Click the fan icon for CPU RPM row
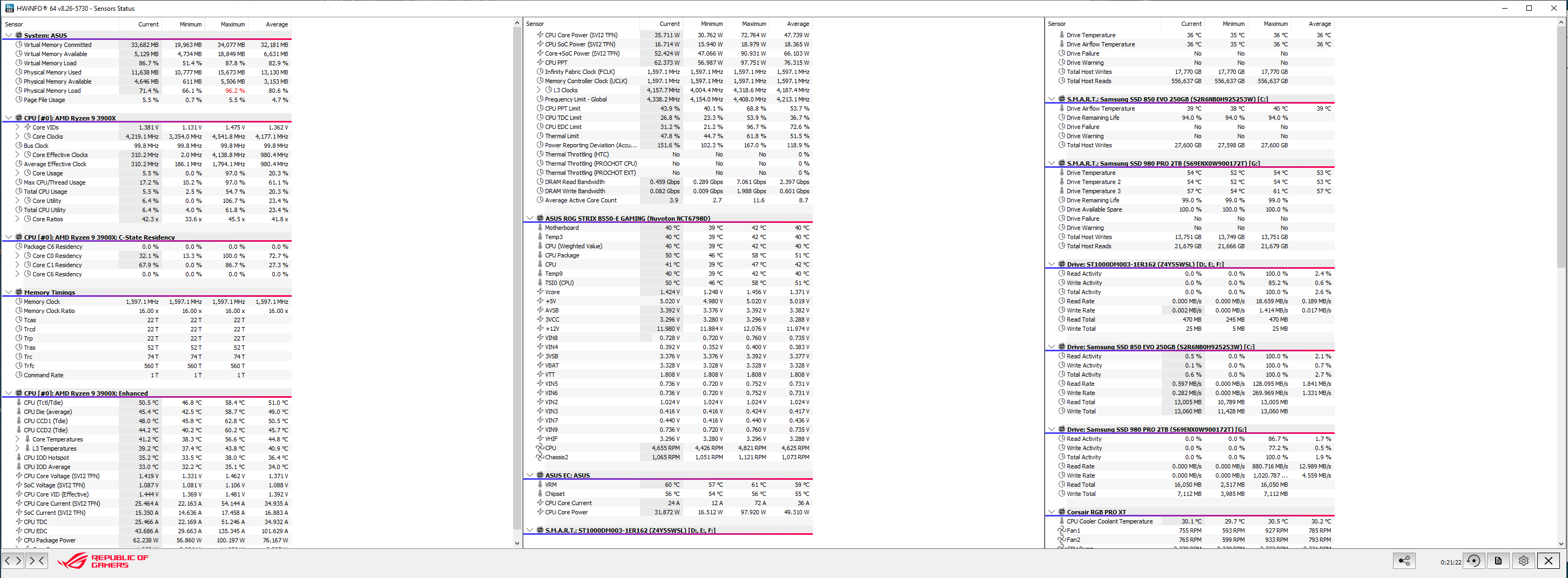Viewport: 1568px width, 578px height. (540, 448)
